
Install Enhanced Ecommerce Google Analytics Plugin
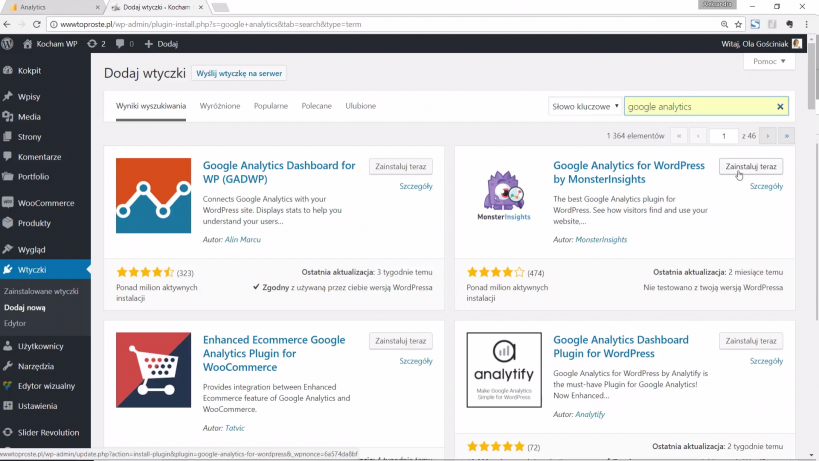coord(401,341)
